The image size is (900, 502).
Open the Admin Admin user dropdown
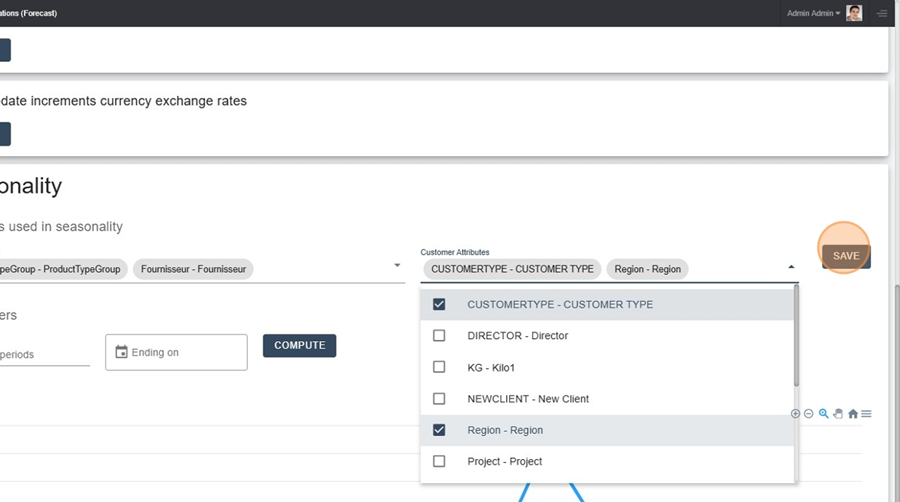pos(813,13)
